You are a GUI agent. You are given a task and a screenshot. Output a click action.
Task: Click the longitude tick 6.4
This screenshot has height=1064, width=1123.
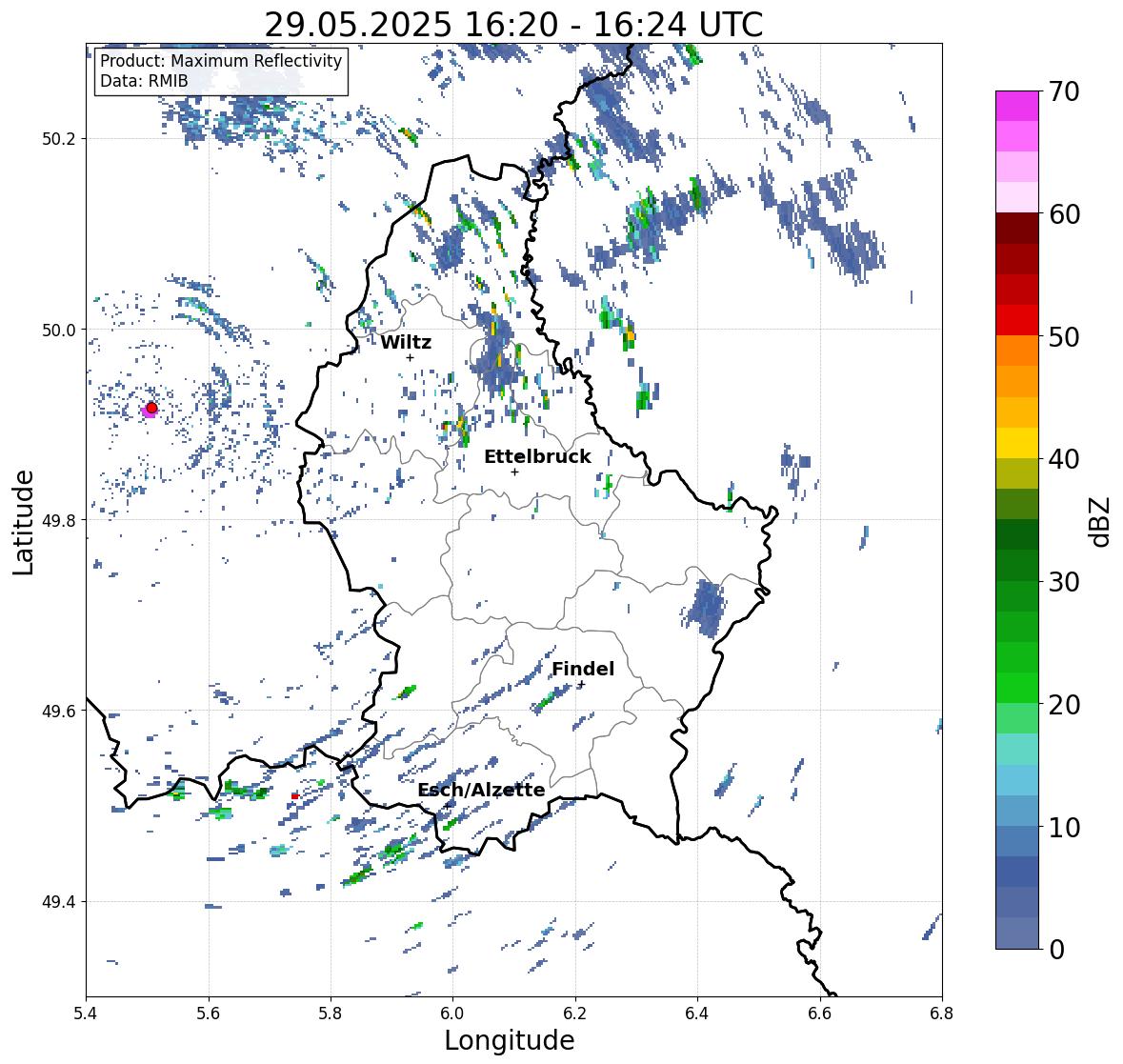coord(697,1013)
